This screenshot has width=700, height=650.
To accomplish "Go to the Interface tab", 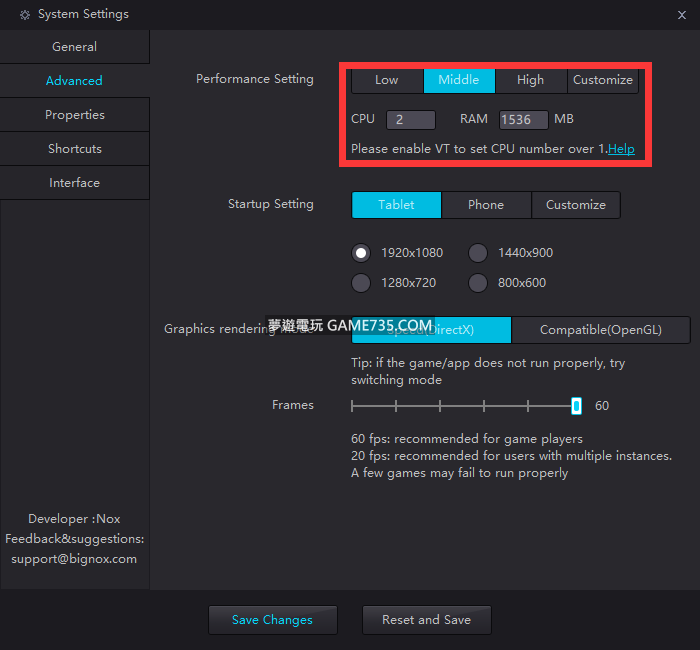I will (75, 183).
